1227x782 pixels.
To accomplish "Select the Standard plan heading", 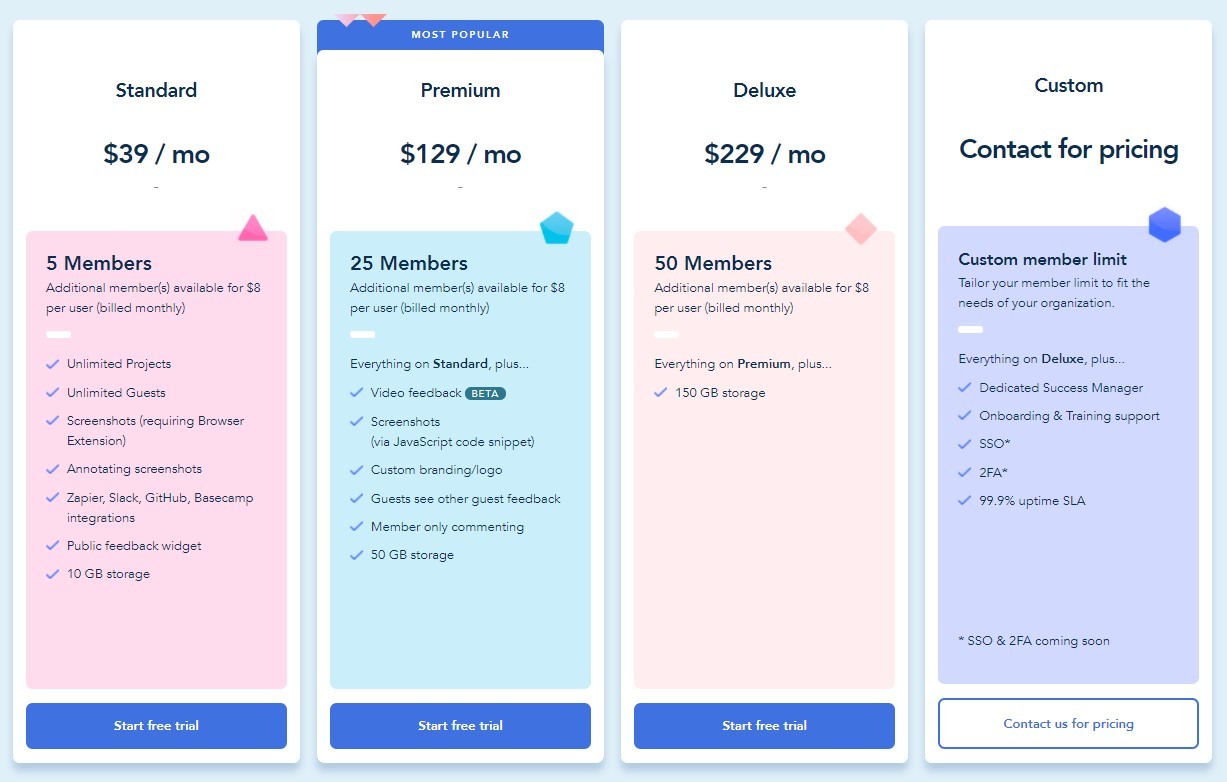I will (x=156, y=90).
